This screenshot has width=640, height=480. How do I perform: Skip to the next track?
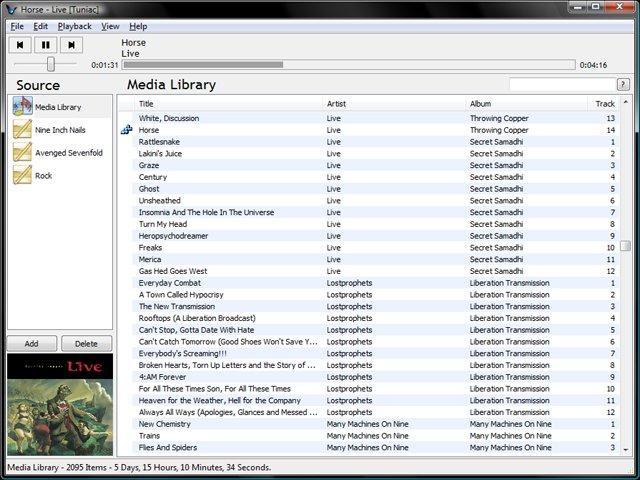point(71,45)
